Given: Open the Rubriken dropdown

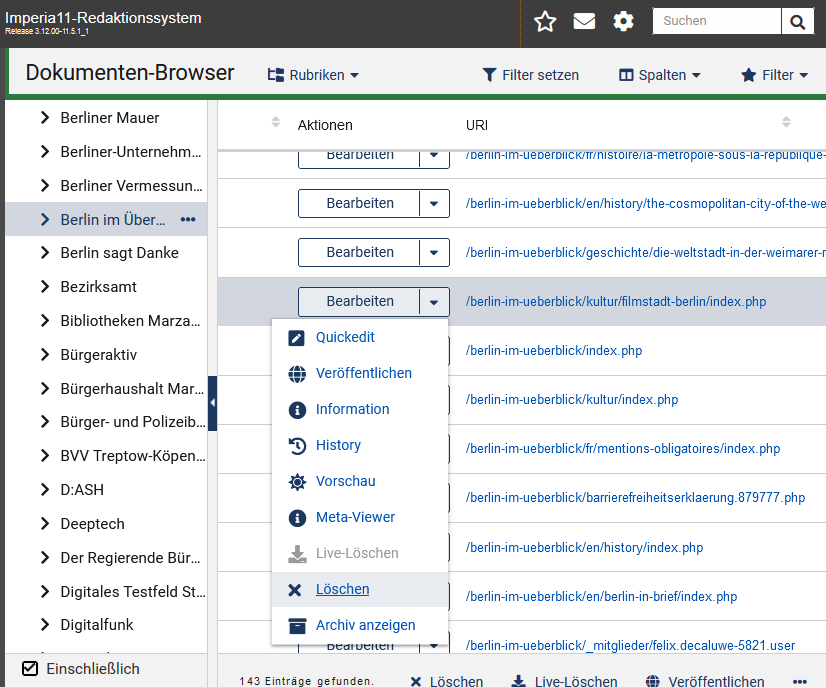Looking at the screenshot, I should tap(313, 75).
